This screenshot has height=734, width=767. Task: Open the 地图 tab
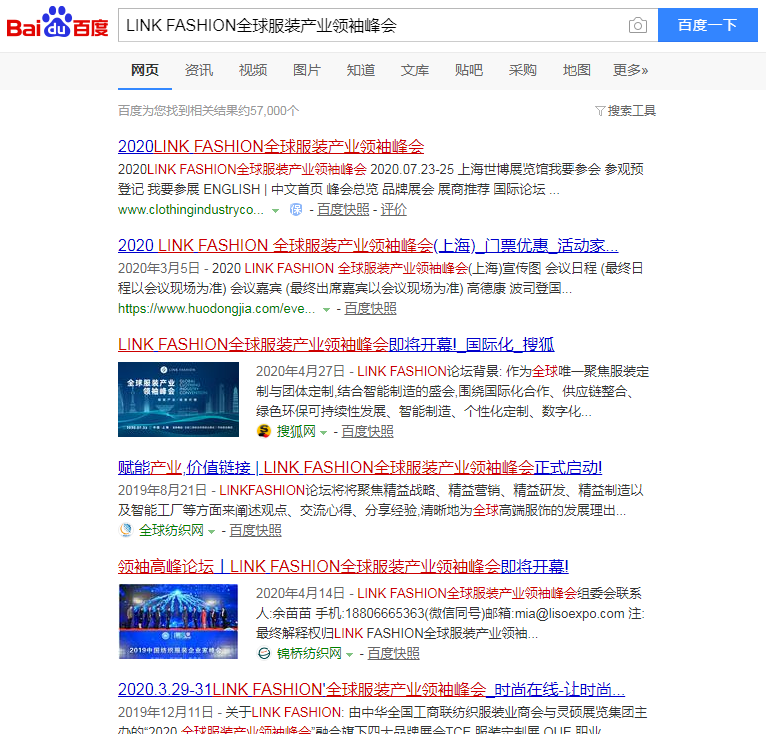577,70
